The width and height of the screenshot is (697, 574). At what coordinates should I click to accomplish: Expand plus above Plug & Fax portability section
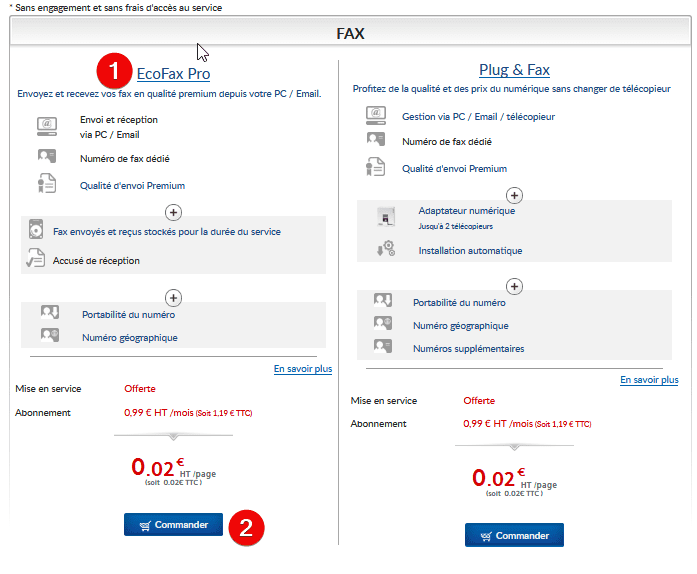(x=514, y=286)
